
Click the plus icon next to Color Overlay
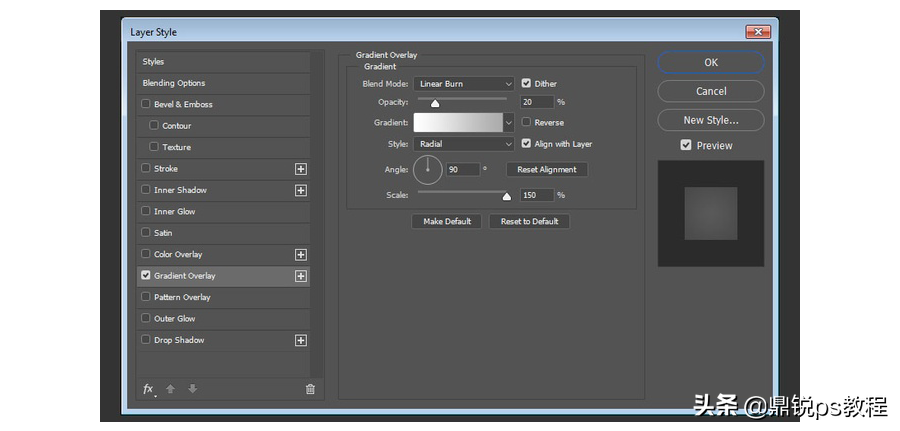tap(301, 255)
